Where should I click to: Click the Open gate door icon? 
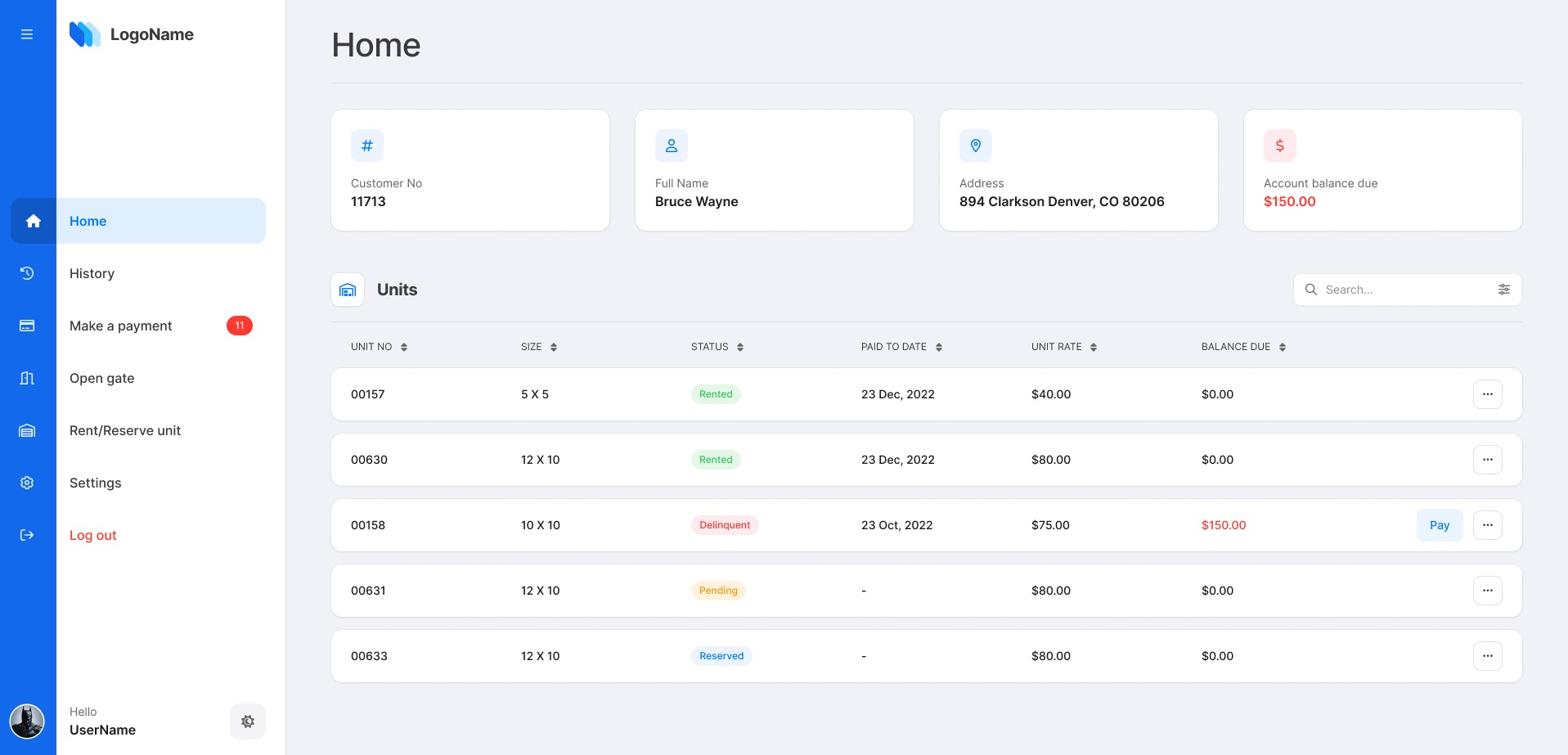point(27,378)
